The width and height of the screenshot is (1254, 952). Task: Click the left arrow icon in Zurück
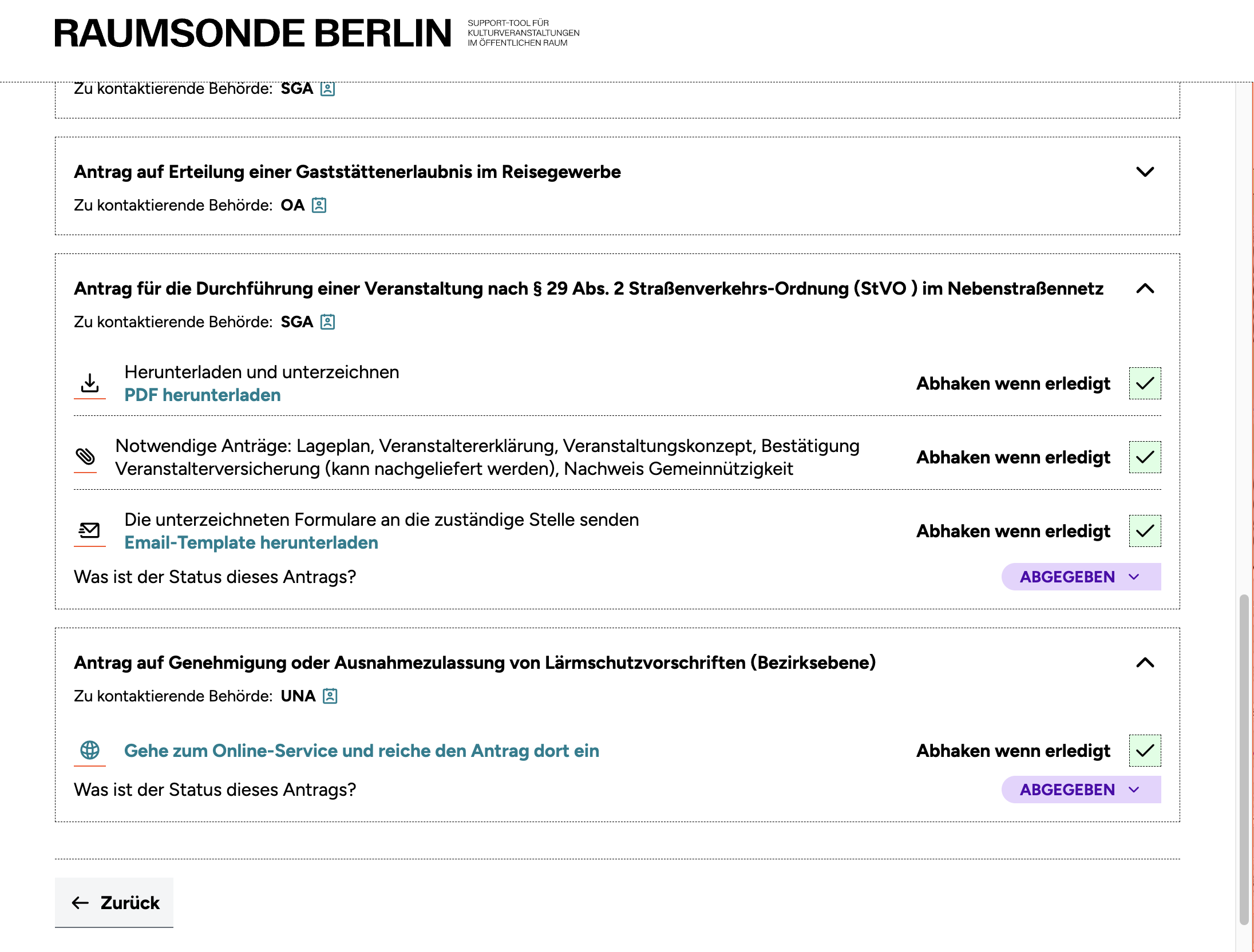pyautogui.click(x=80, y=903)
